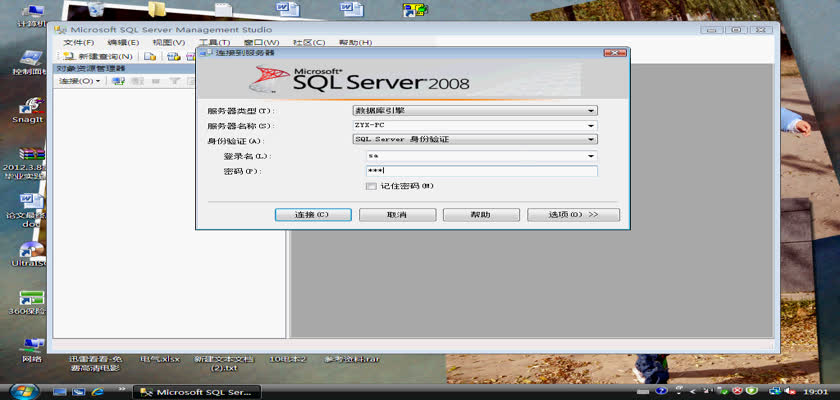The image size is (840, 400).
Task: Select the yellow folder icon on desktop top row
Action: coord(157,9)
